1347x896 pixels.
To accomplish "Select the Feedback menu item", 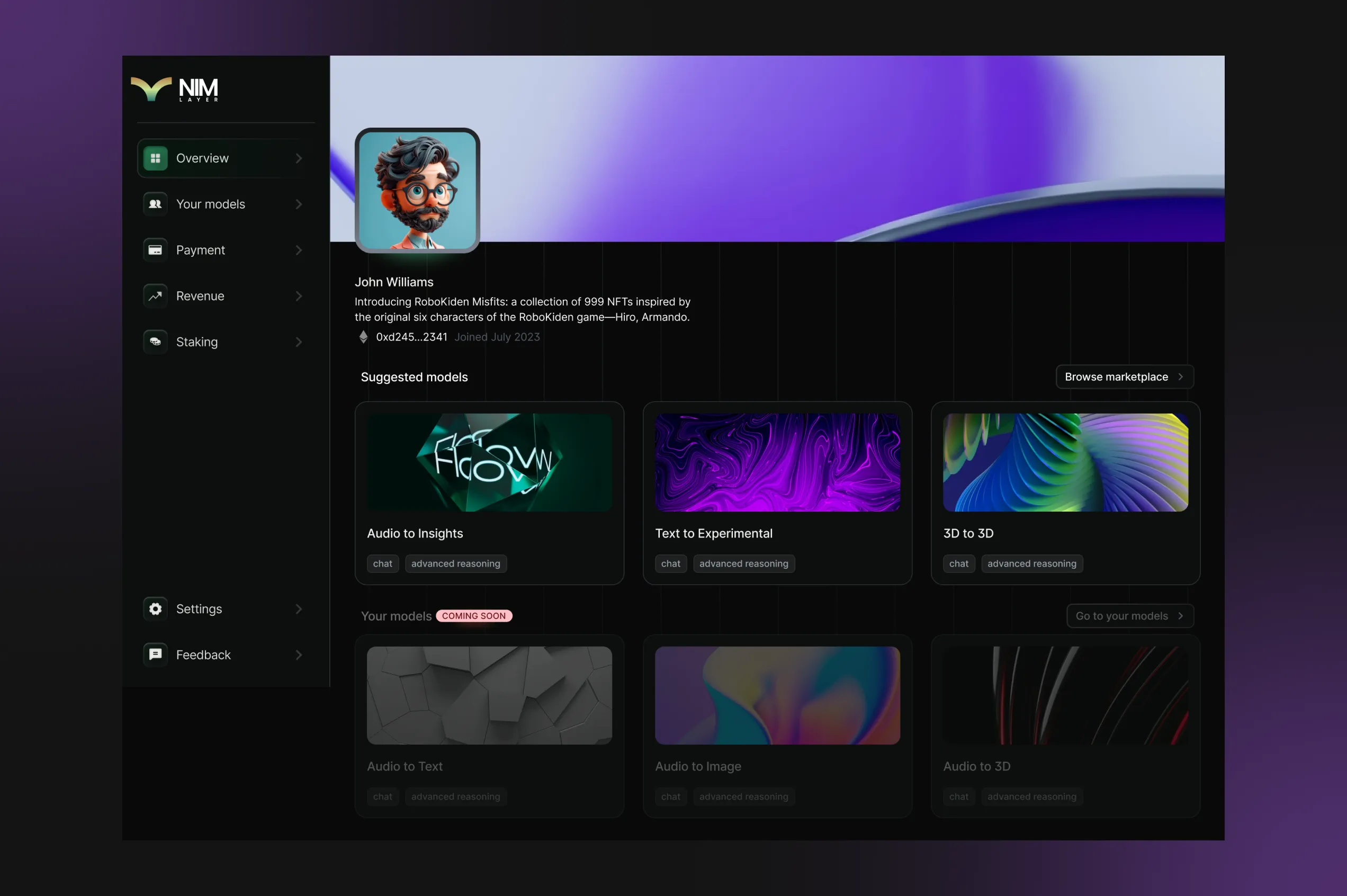I will pyautogui.click(x=203, y=655).
